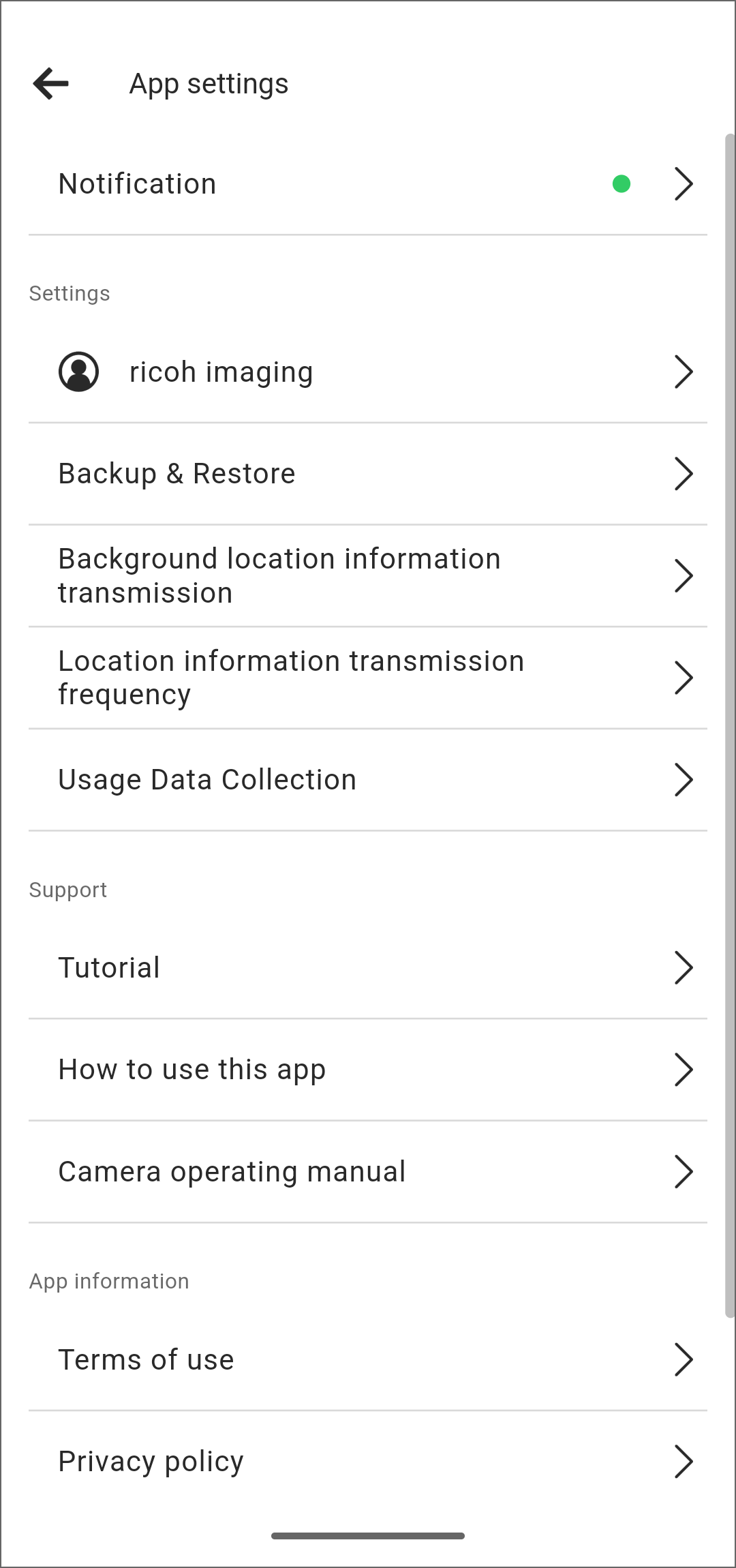Select the Notification menu item
The height and width of the screenshot is (1568, 736).
[x=368, y=184]
